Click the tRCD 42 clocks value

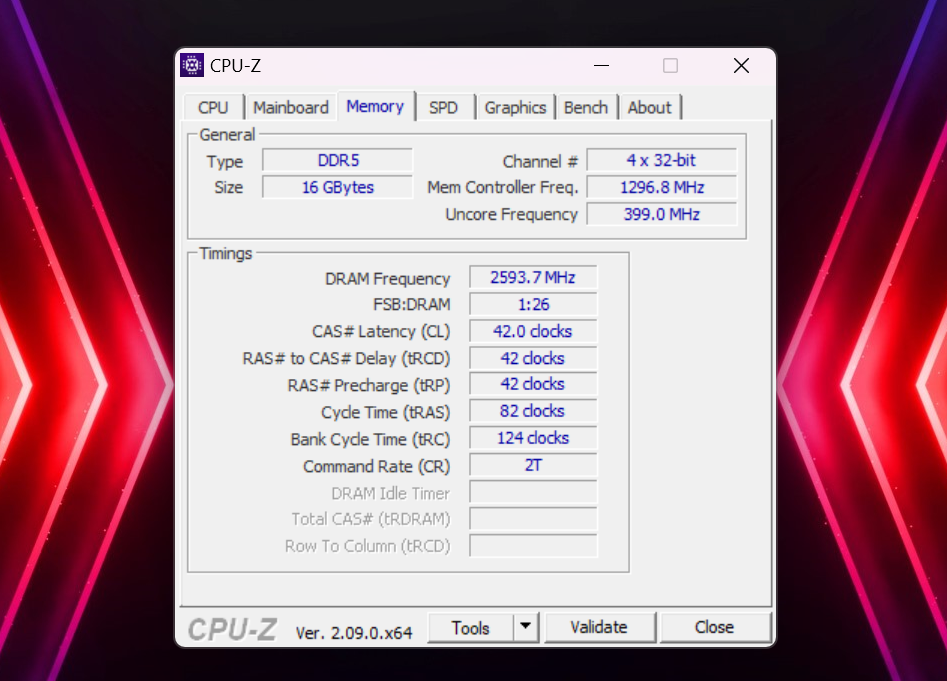click(x=533, y=359)
